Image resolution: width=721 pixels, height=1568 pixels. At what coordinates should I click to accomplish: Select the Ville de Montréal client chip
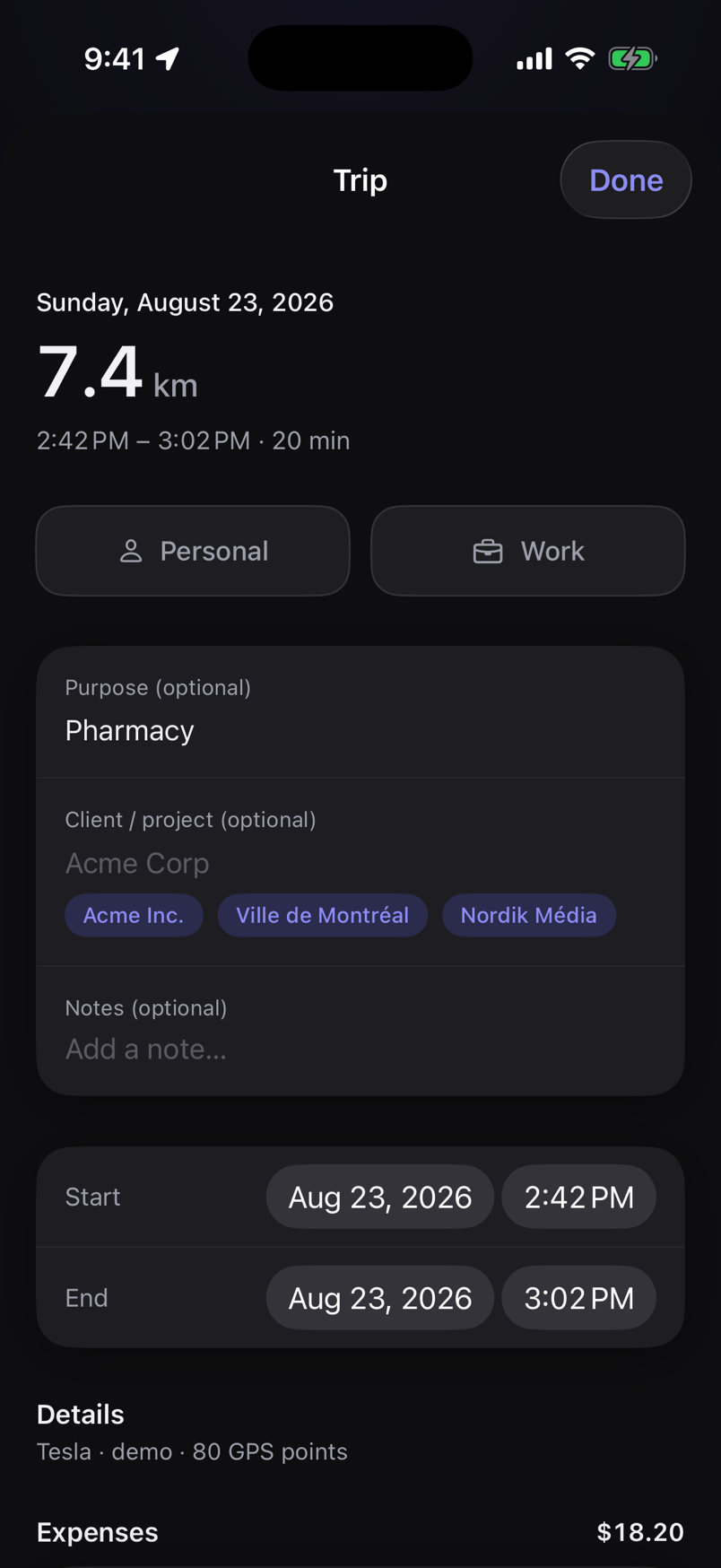(323, 915)
